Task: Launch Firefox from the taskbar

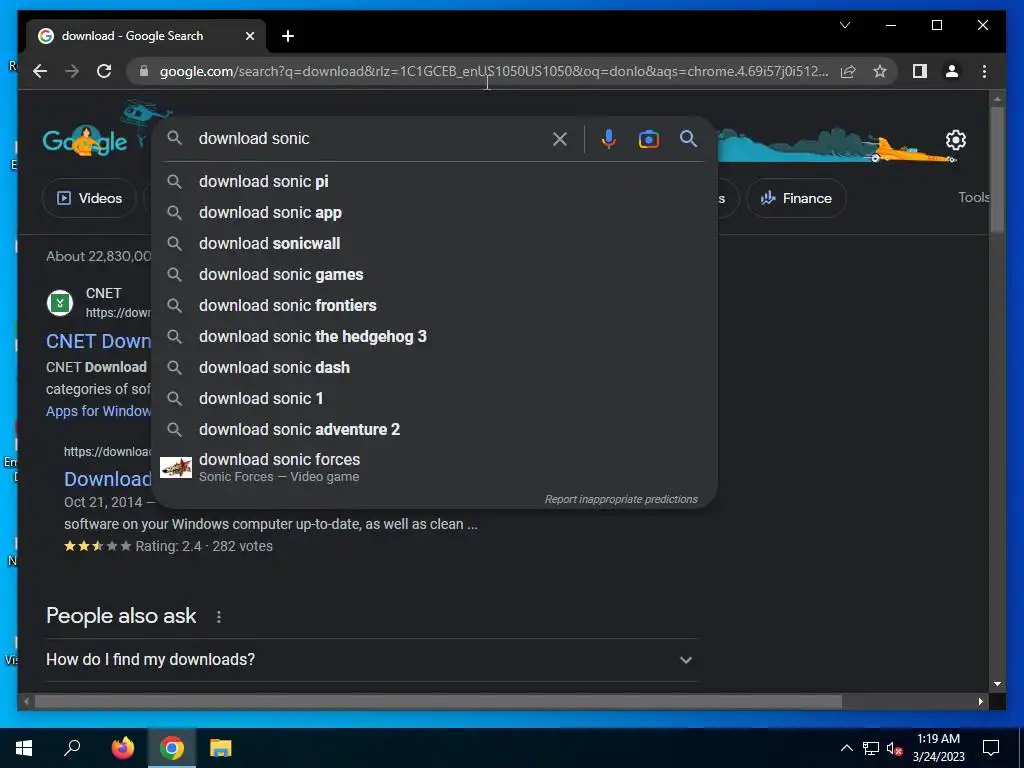Action: pos(122,748)
